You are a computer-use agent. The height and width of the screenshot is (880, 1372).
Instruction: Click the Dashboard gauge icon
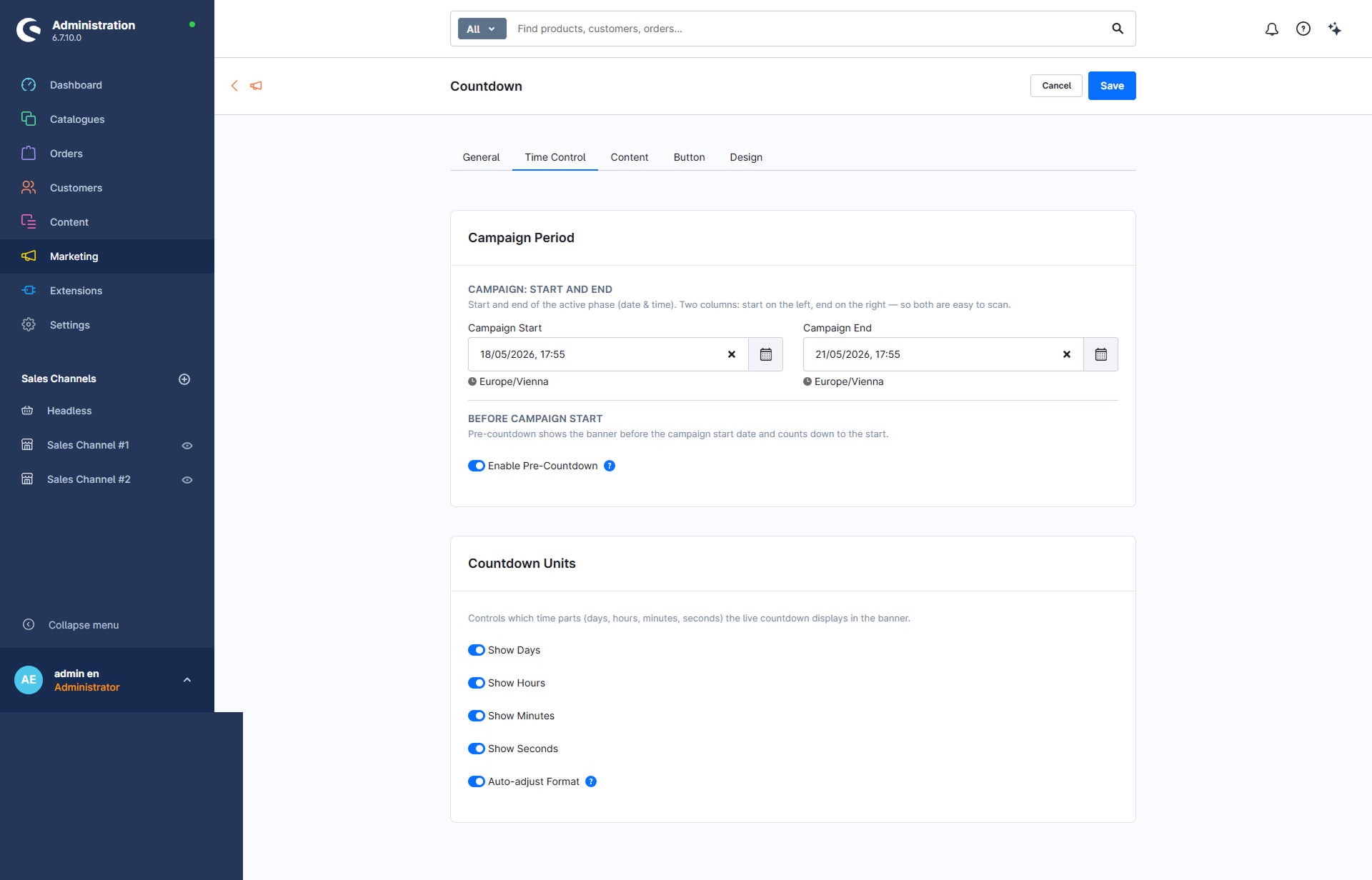pos(29,84)
